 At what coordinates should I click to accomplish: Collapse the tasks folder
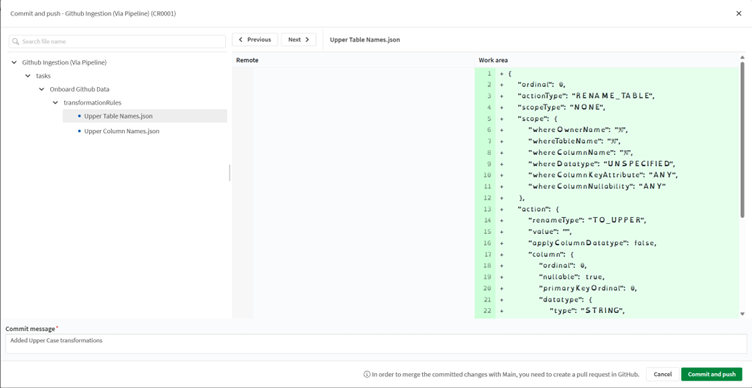(28, 76)
